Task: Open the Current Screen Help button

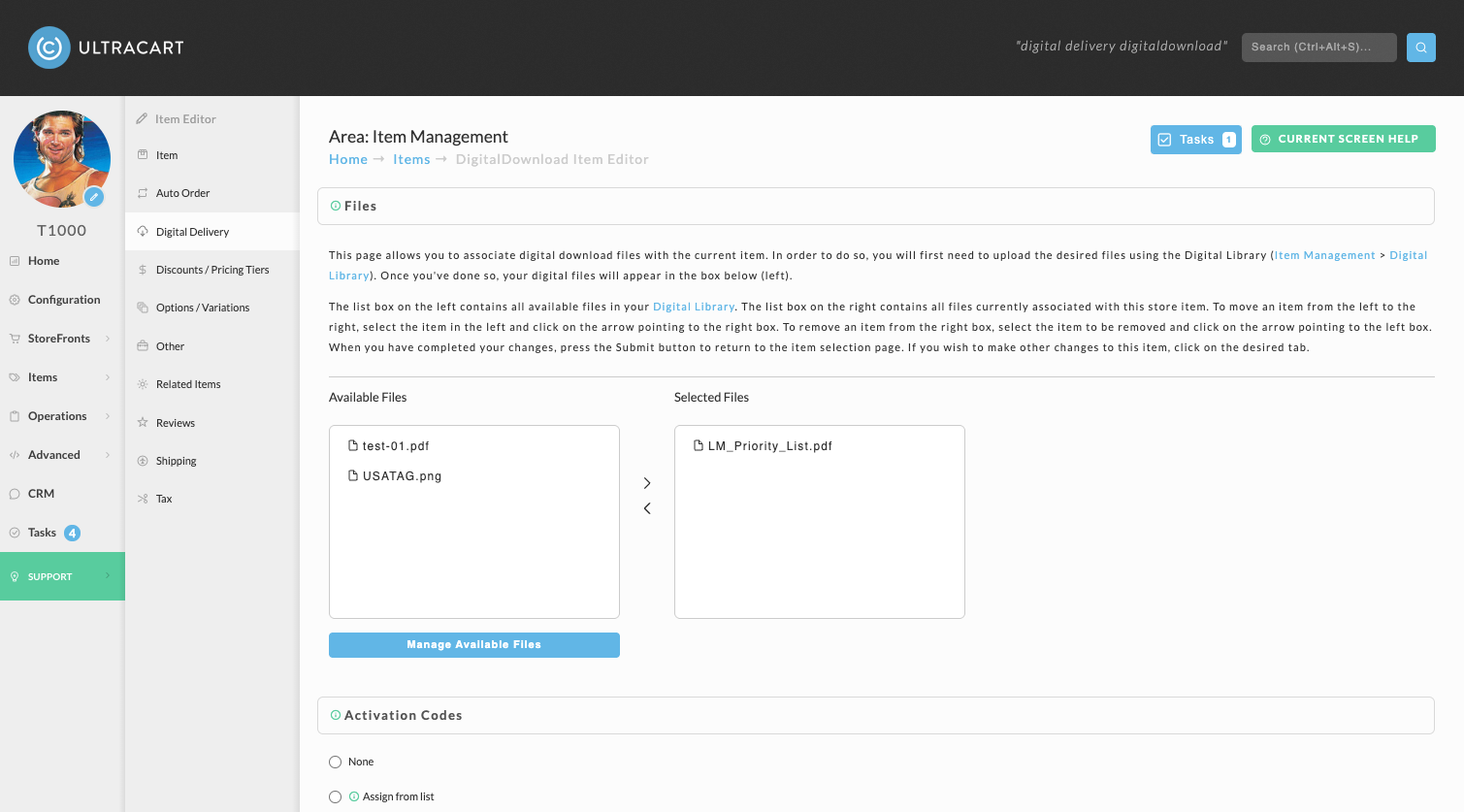Action: [x=1344, y=139]
